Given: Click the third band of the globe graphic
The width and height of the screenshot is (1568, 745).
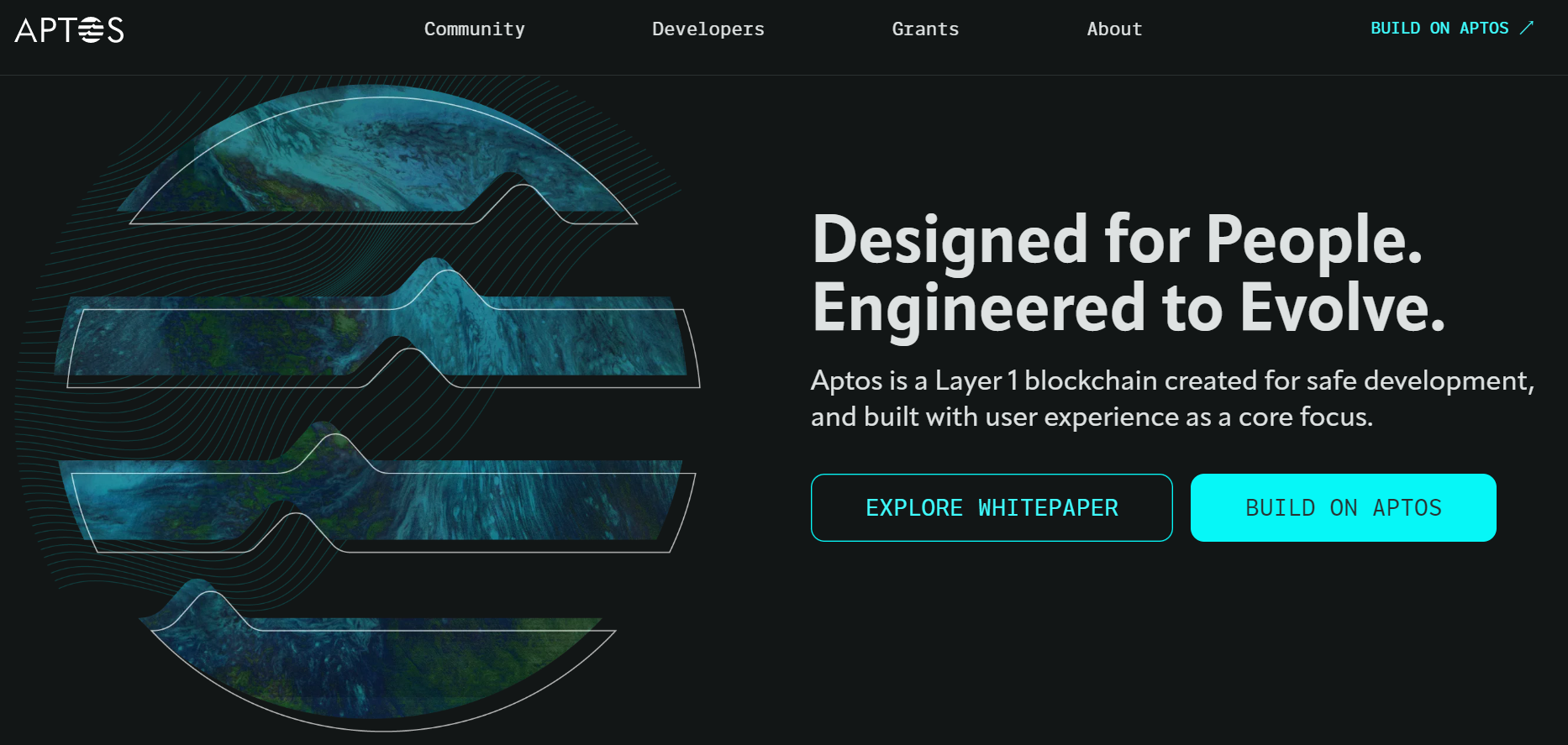Looking at the screenshot, I should [x=378, y=500].
